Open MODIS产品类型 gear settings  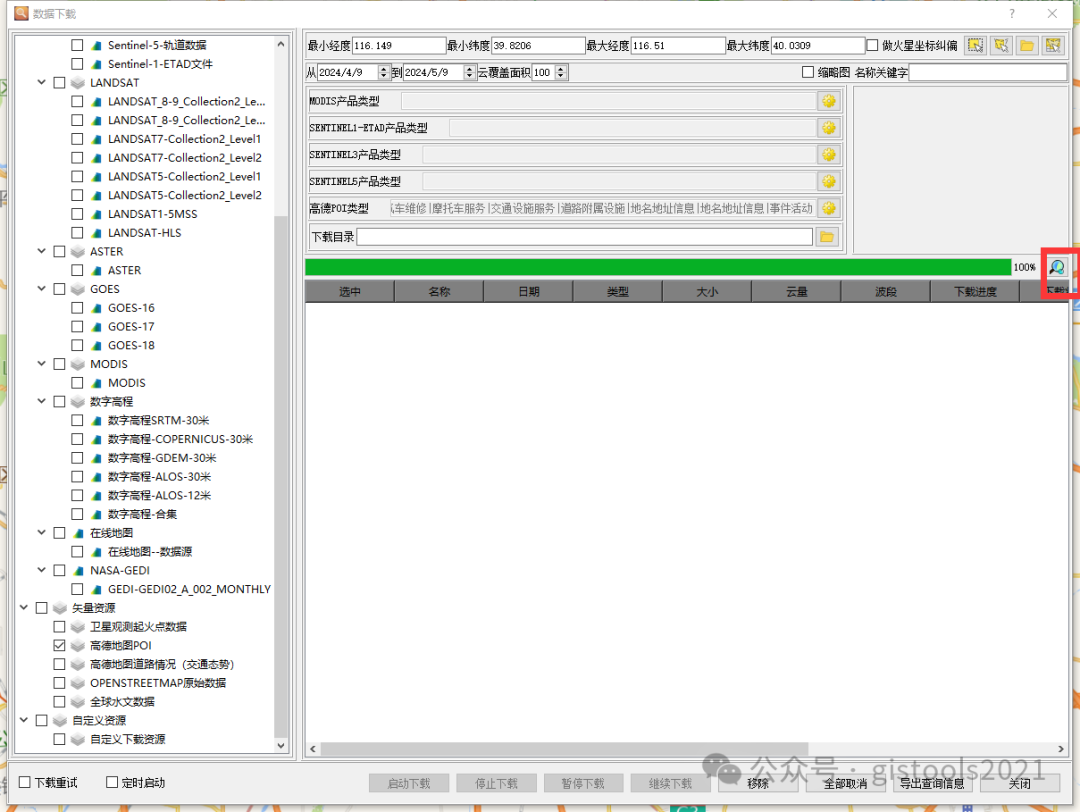(829, 101)
